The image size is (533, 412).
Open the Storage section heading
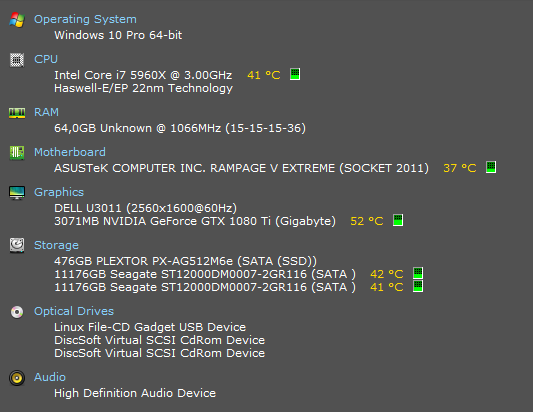click(56, 245)
